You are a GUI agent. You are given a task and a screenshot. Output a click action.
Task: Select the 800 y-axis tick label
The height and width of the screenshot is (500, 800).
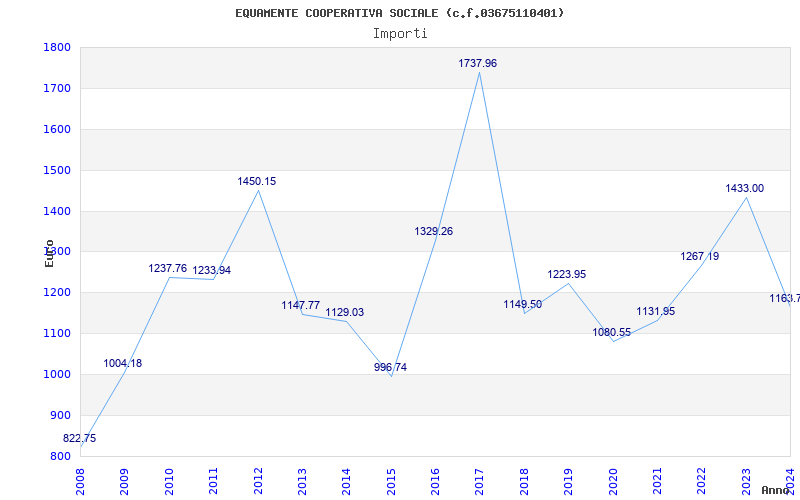coord(59,456)
